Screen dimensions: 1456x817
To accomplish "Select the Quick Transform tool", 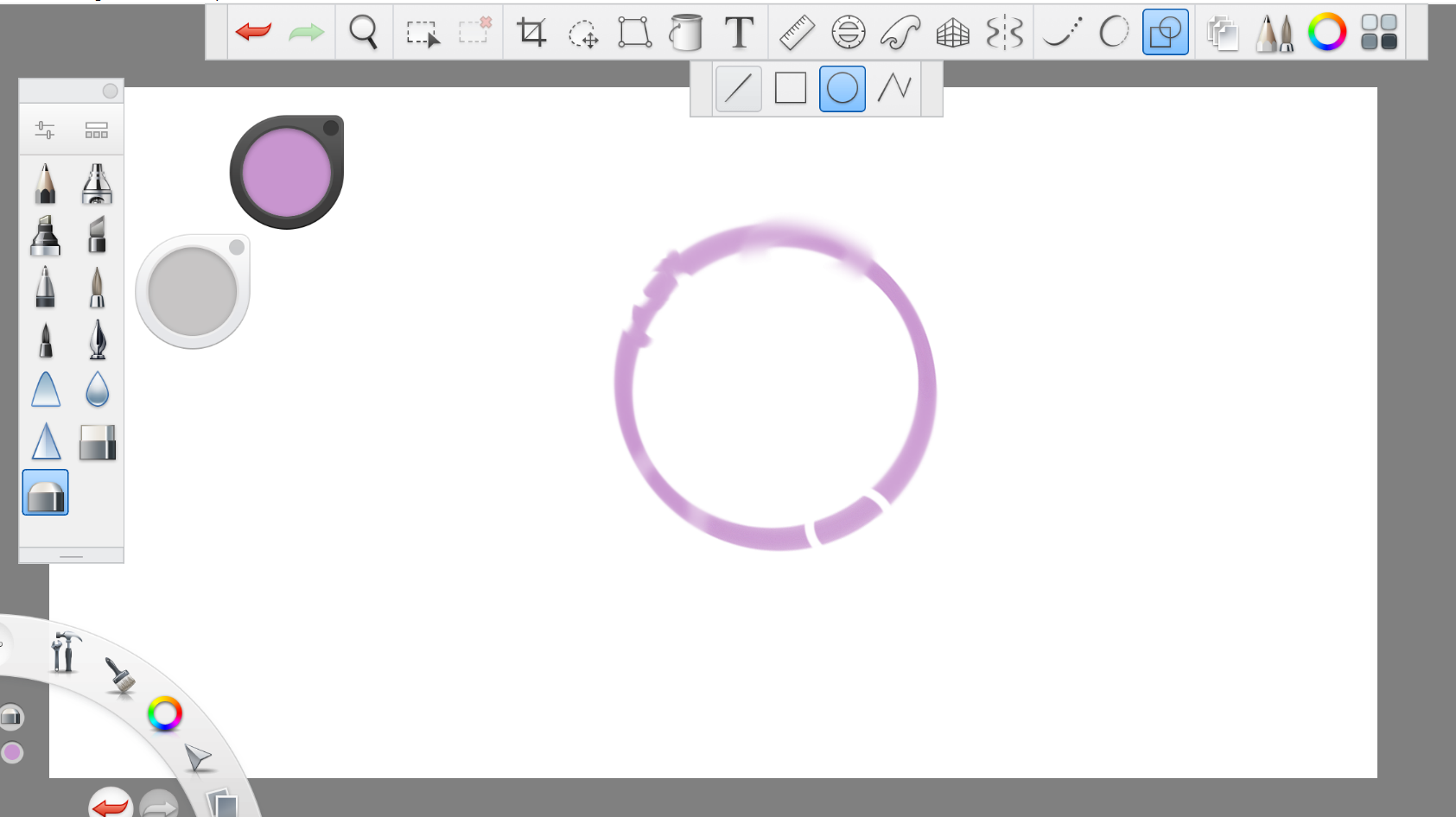I will click(x=583, y=34).
